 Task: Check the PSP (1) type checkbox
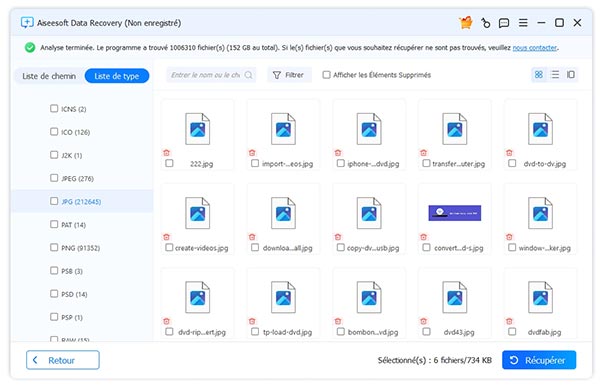pos(54,317)
